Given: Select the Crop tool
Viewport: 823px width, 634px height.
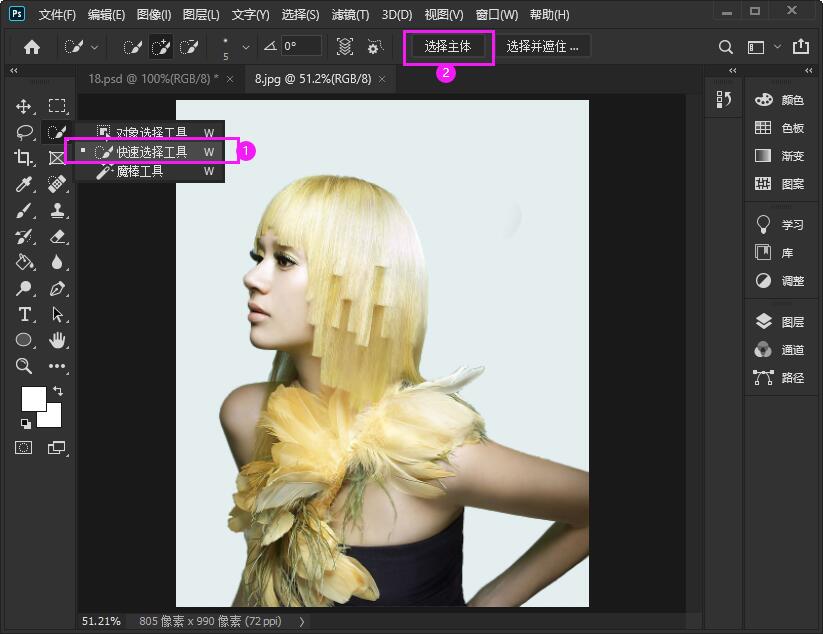Looking at the screenshot, I should pyautogui.click(x=24, y=157).
